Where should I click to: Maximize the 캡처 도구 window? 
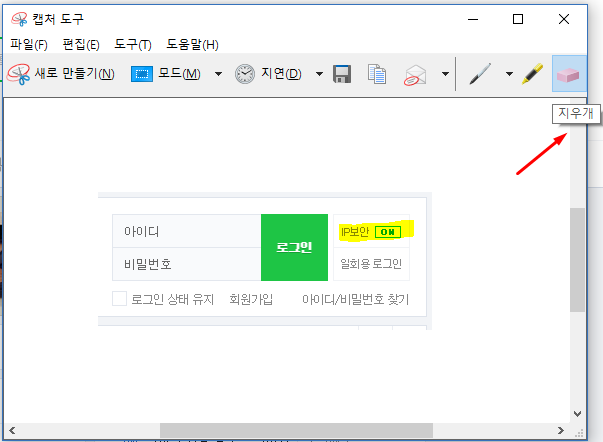(518, 19)
